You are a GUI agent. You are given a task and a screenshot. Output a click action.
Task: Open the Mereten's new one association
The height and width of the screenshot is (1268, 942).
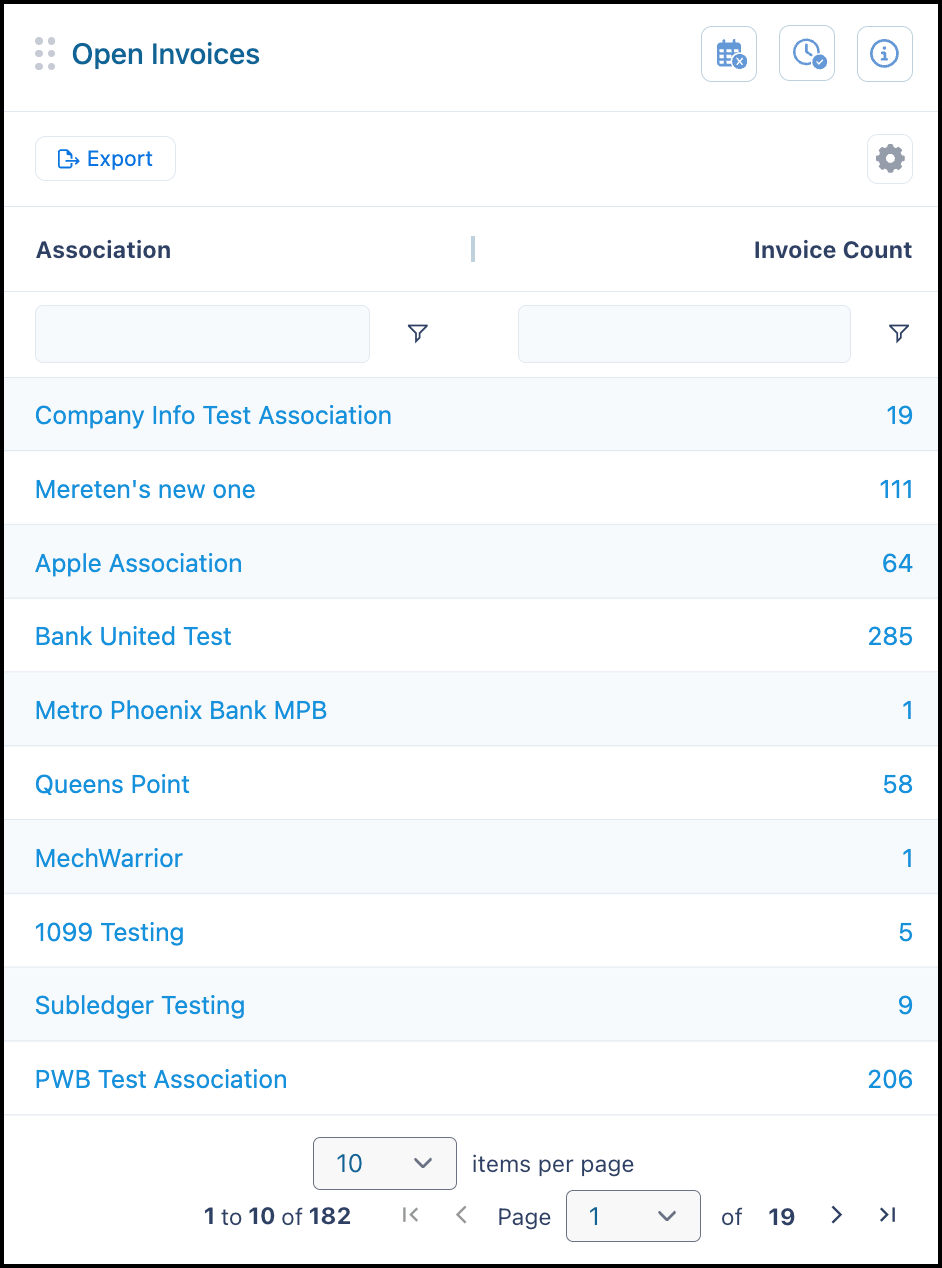145,489
